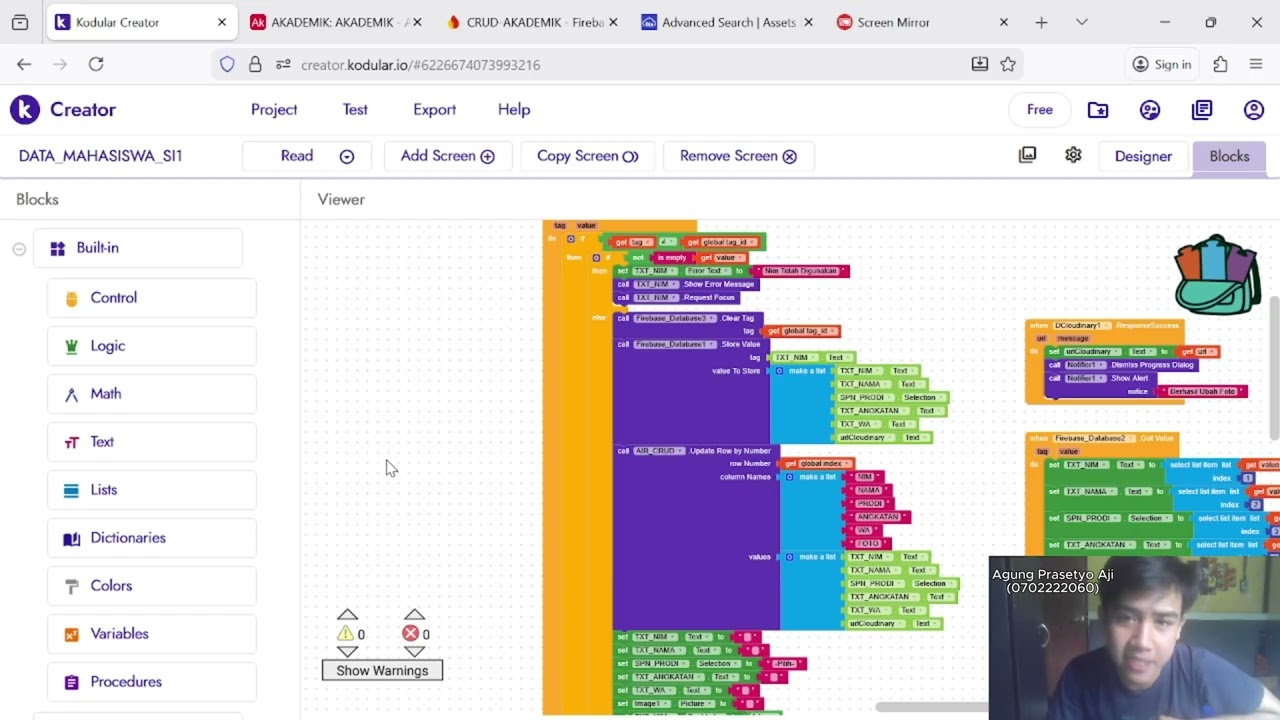Jump to next error arrow
The width and height of the screenshot is (1280, 720).
pyautogui.click(x=414, y=652)
